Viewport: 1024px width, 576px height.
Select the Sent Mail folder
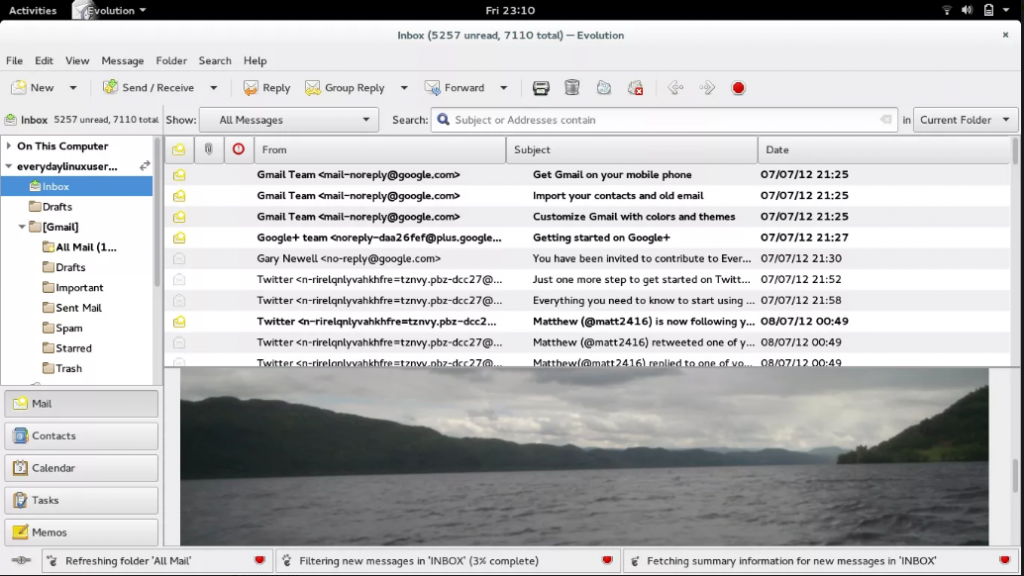[78, 308]
